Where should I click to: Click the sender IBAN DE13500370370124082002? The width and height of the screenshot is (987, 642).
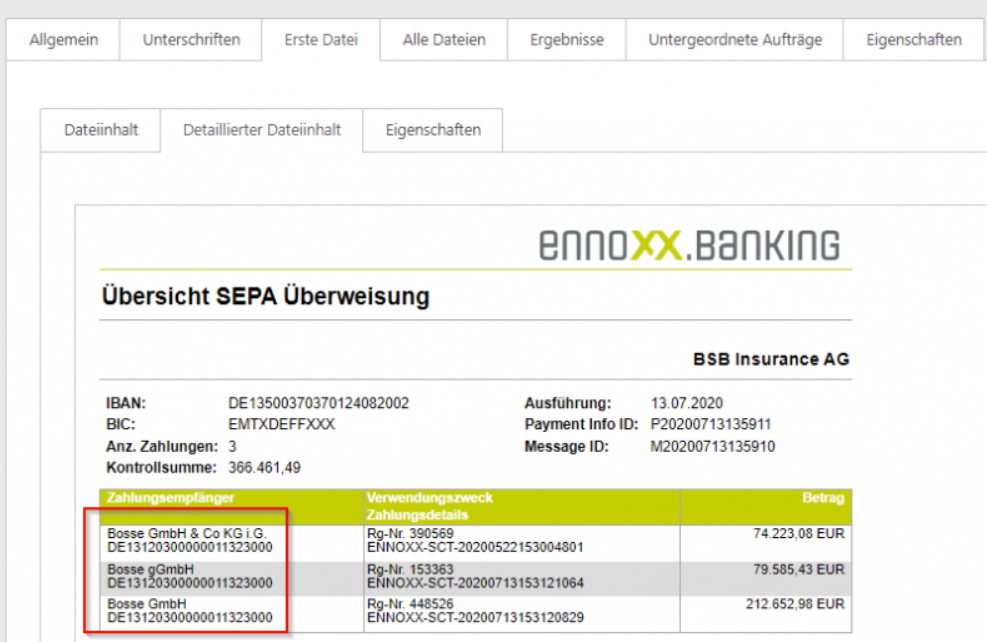[x=319, y=404]
